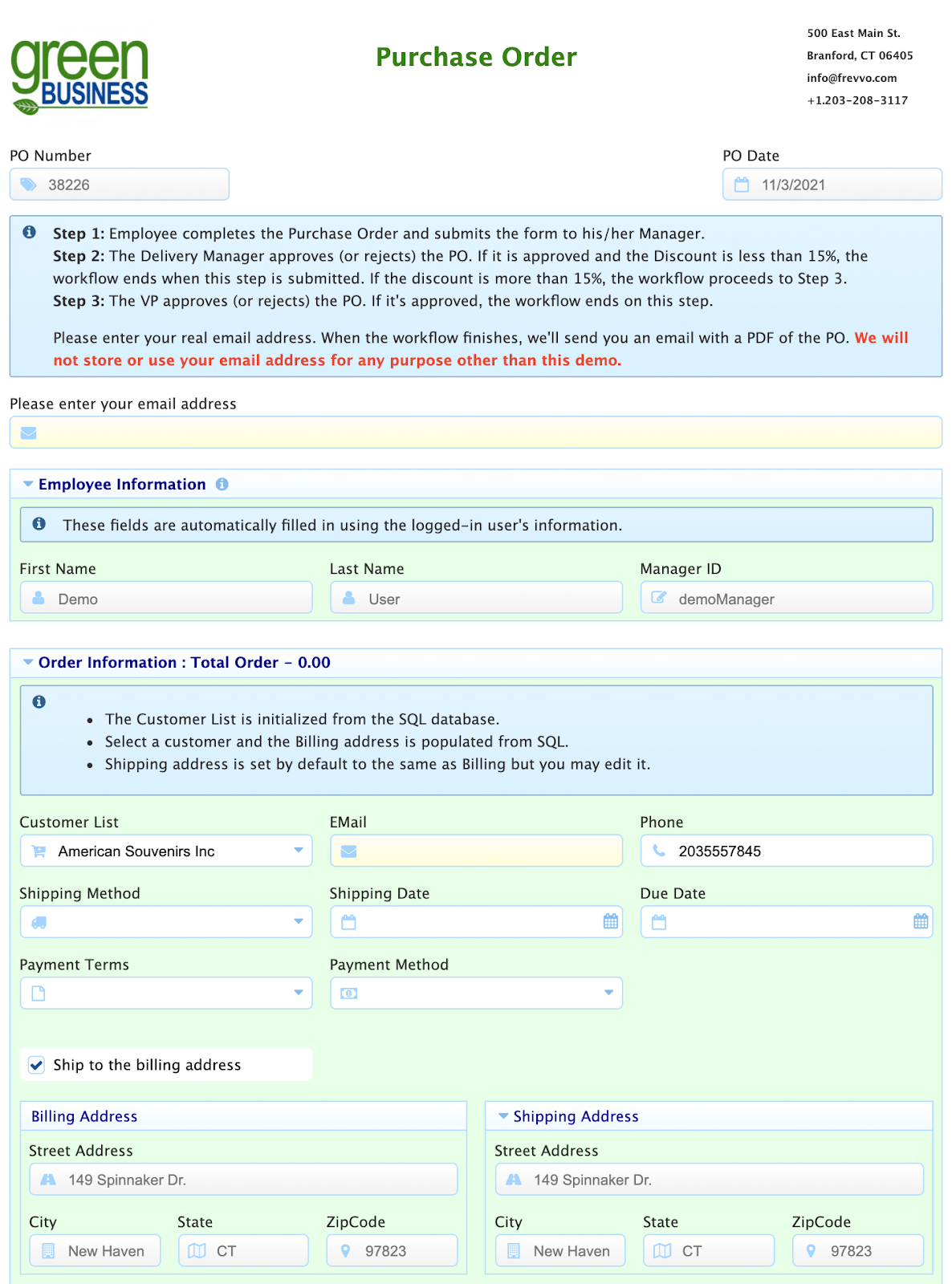
Task: Click the money icon in Payment Method
Action: coord(348,993)
